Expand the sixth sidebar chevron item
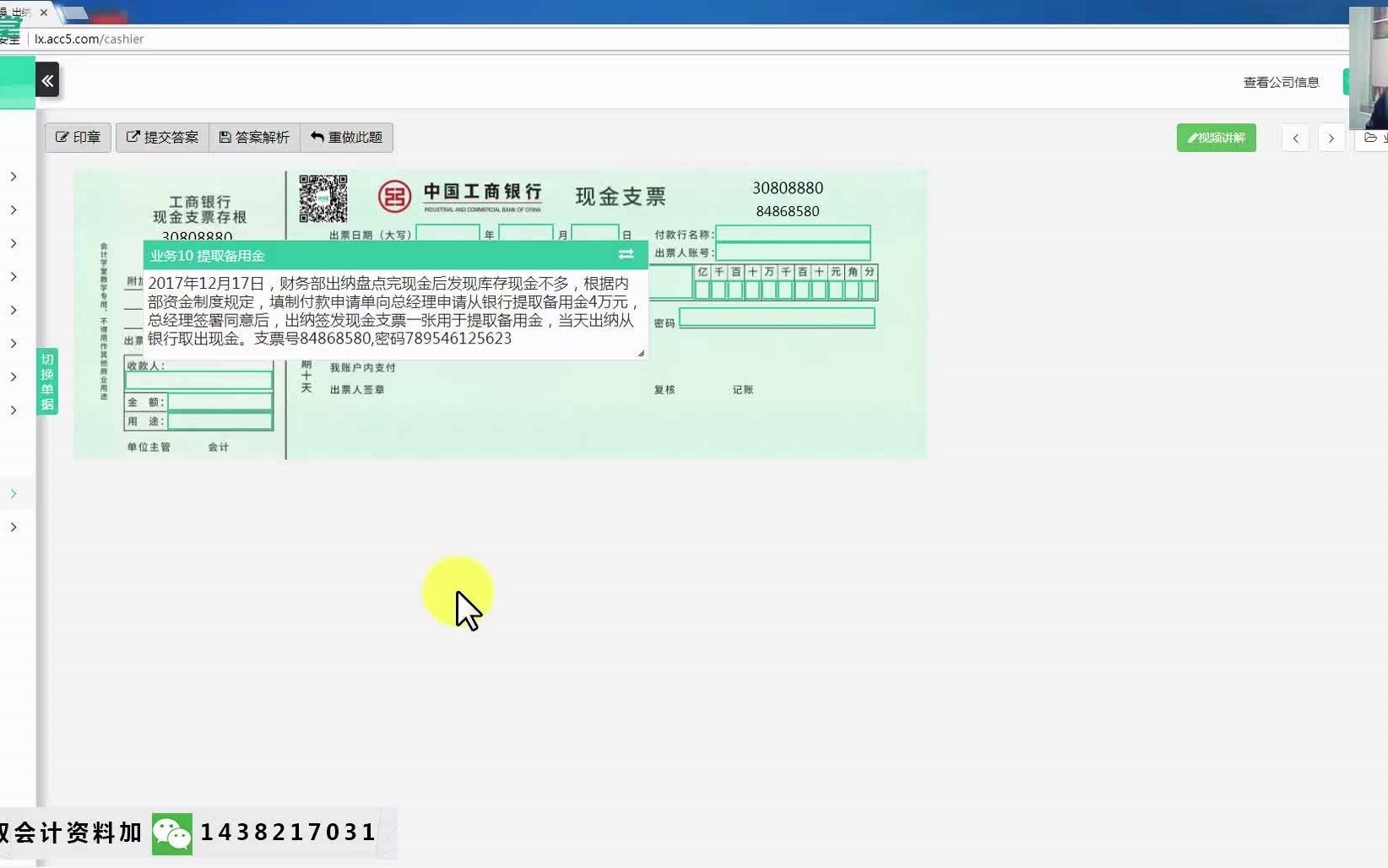 [x=14, y=343]
